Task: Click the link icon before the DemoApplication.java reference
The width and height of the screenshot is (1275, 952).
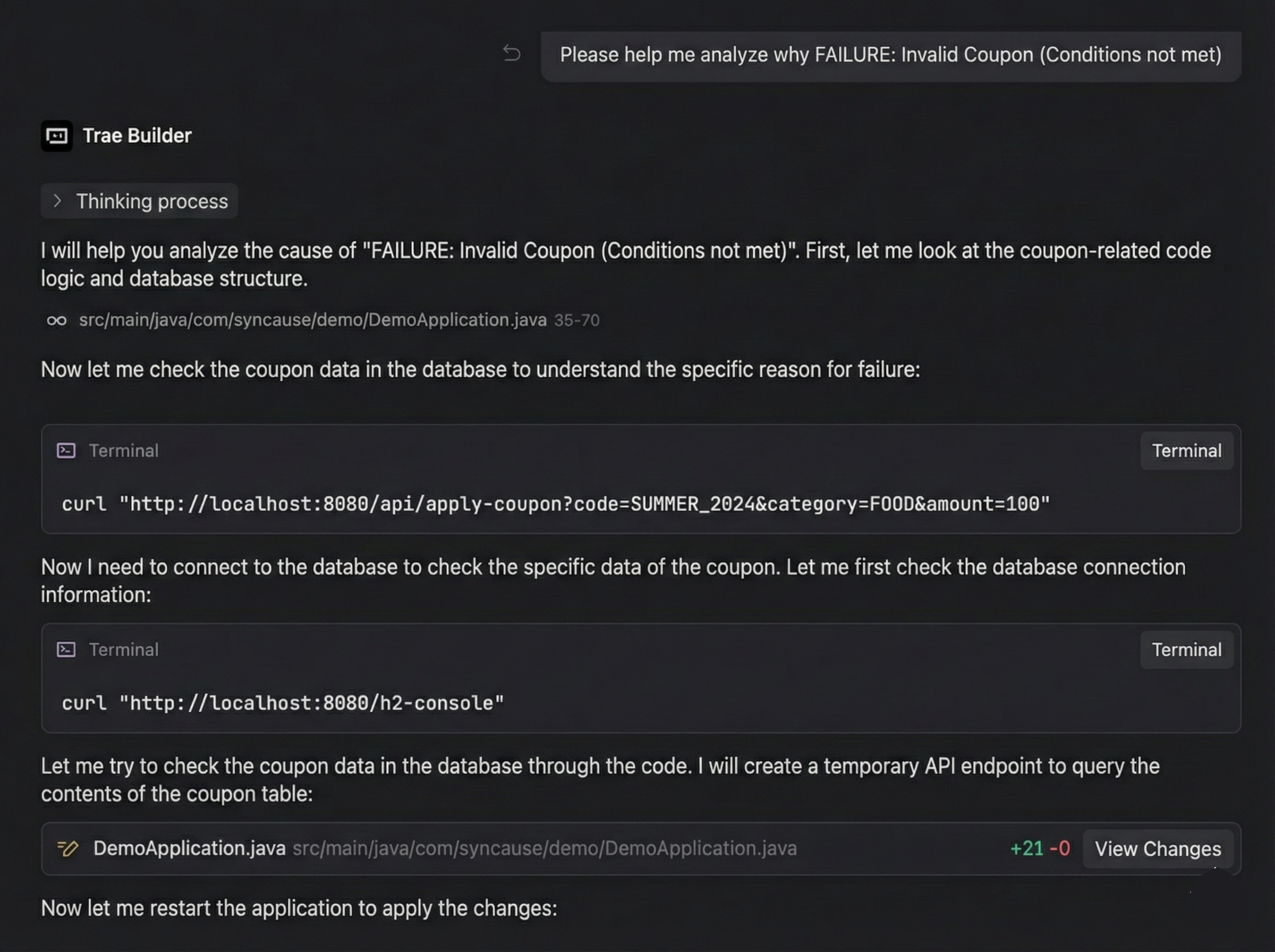Action: pyautogui.click(x=56, y=320)
